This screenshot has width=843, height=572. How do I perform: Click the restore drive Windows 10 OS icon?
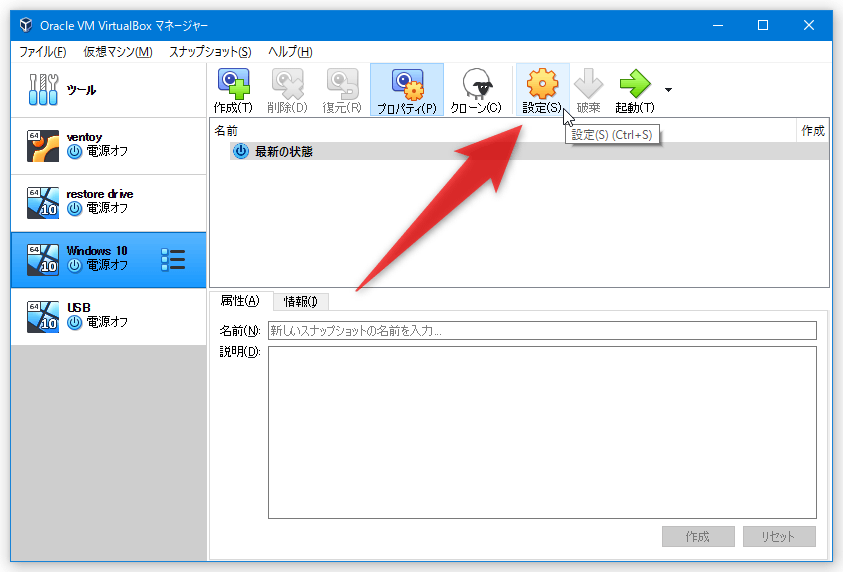pos(43,203)
